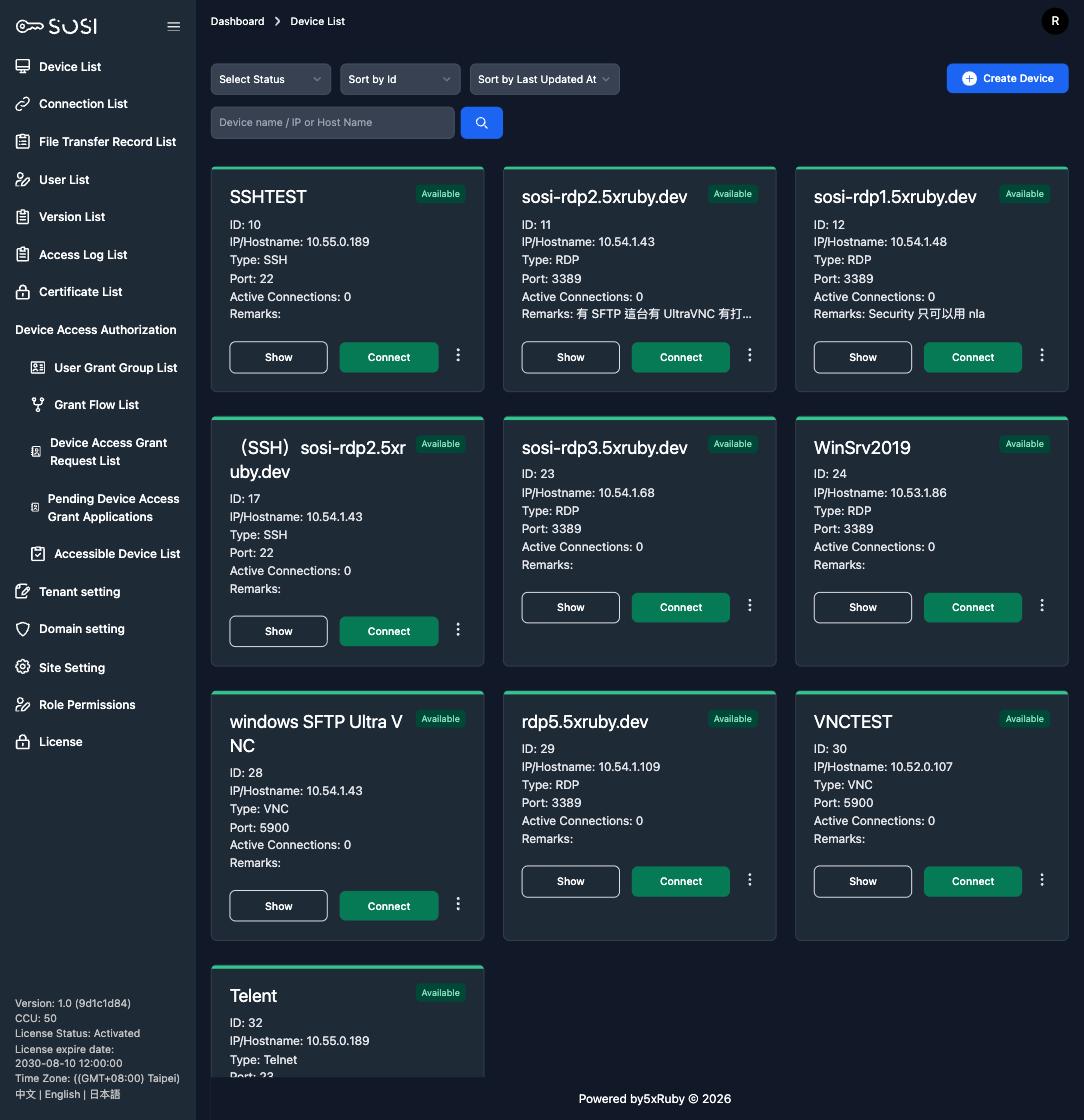
Task: Connect to the VNCTEST device
Action: [973, 881]
